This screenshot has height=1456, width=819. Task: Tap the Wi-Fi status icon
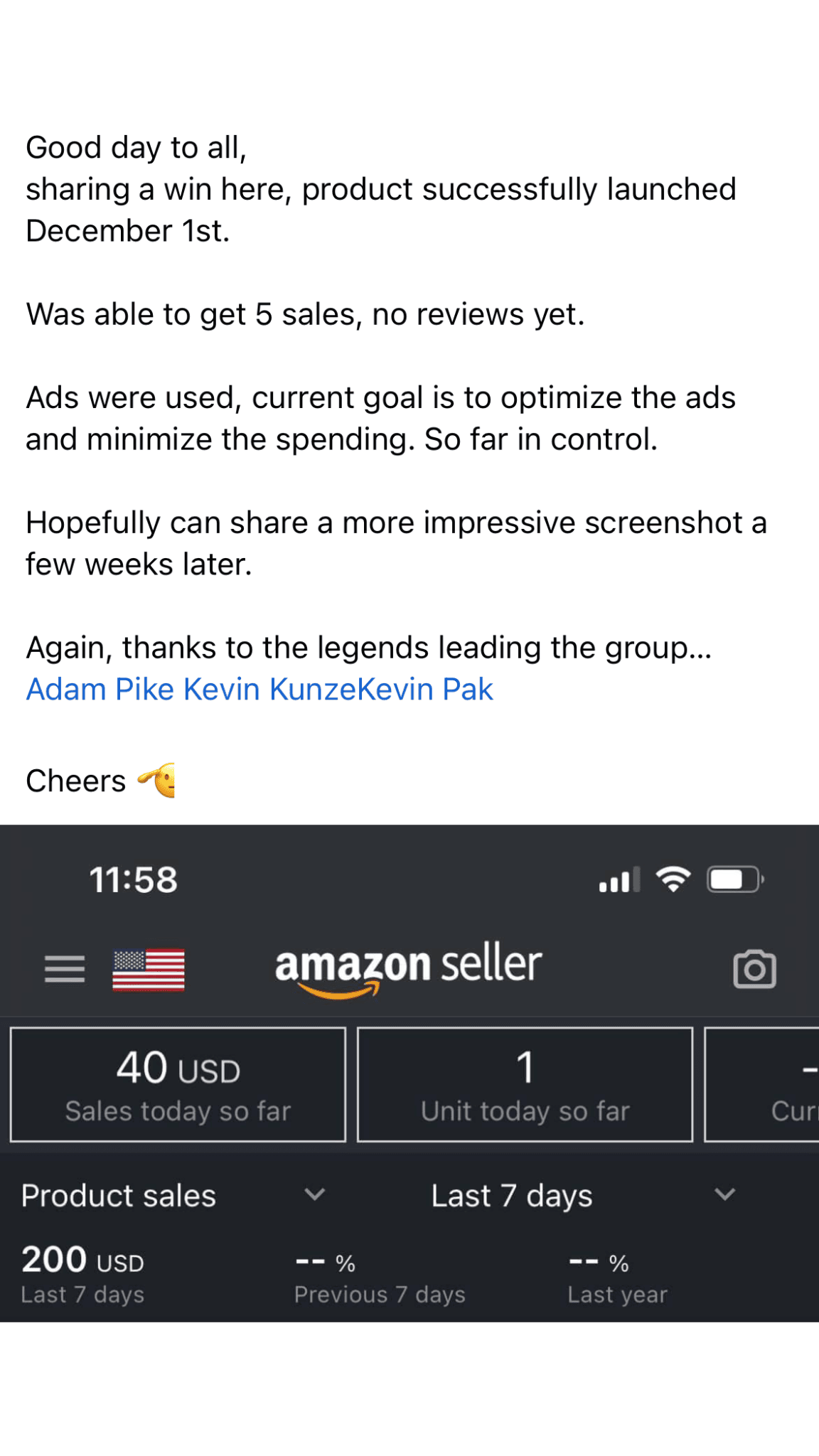pos(673,879)
